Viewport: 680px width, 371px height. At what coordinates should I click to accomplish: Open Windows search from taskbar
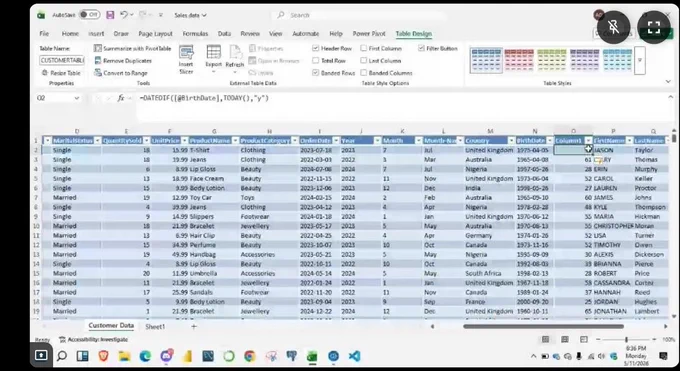[62, 356]
